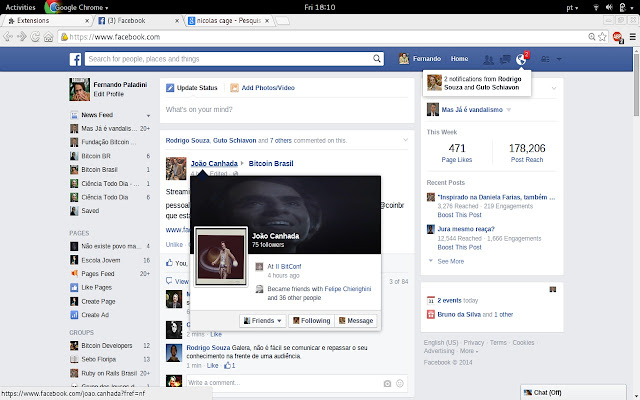The height and width of the screenshot is (400, 640).
Task: Open the Chat (Off) bar
Action: click(573, 392)
